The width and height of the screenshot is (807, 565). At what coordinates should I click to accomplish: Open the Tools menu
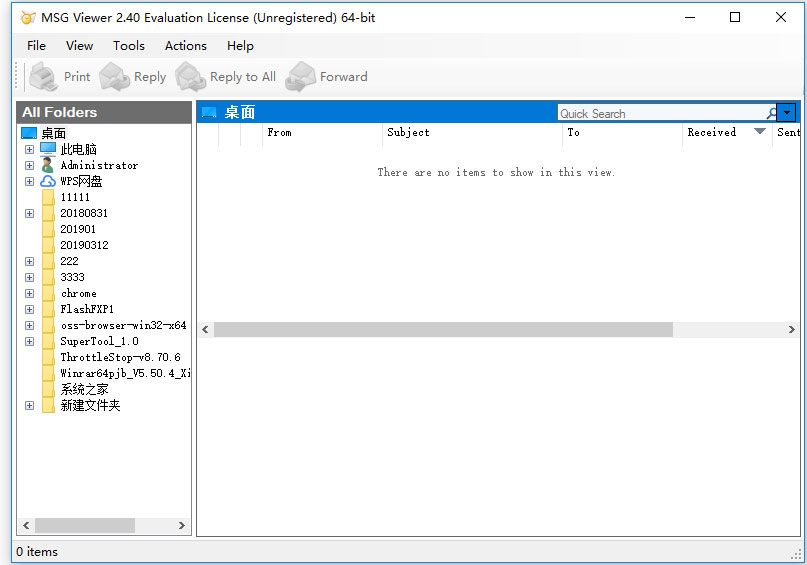tap(128, 46)
